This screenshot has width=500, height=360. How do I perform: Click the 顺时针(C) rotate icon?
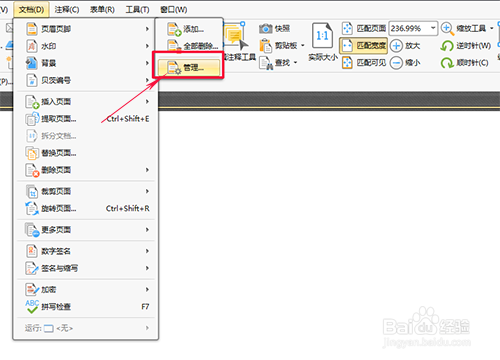447,63
